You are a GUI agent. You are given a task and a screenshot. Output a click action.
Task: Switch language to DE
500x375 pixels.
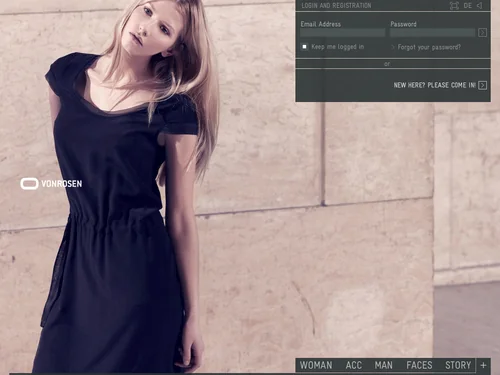click(x=468, y=6)
